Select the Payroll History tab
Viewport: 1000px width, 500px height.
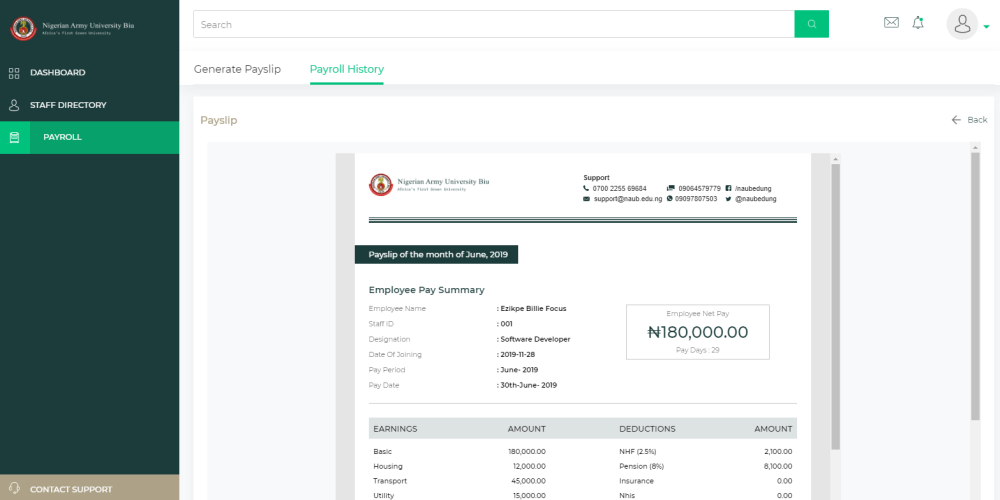[x=347, y=69]
